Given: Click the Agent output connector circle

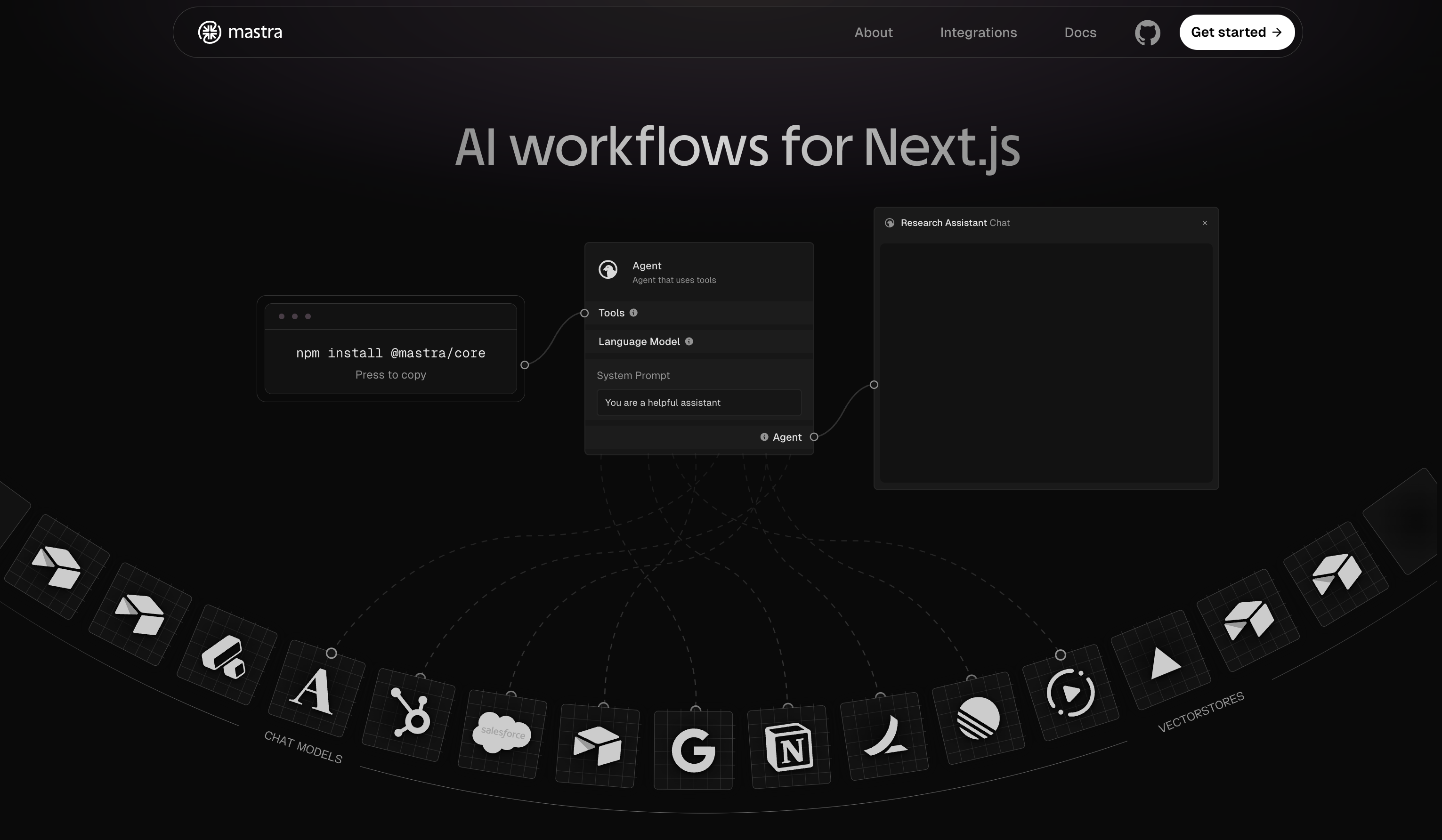Looking at the screenshot, I should tap(814, 437).
